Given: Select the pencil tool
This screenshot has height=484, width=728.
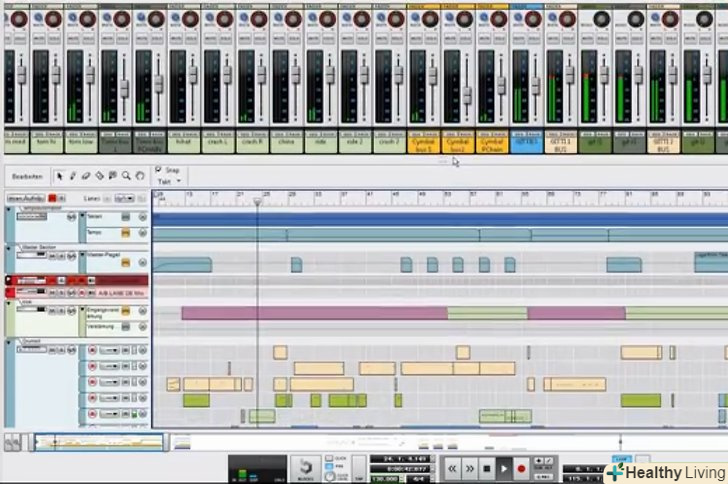Looking at the screenshot, I should click(73, 176).
